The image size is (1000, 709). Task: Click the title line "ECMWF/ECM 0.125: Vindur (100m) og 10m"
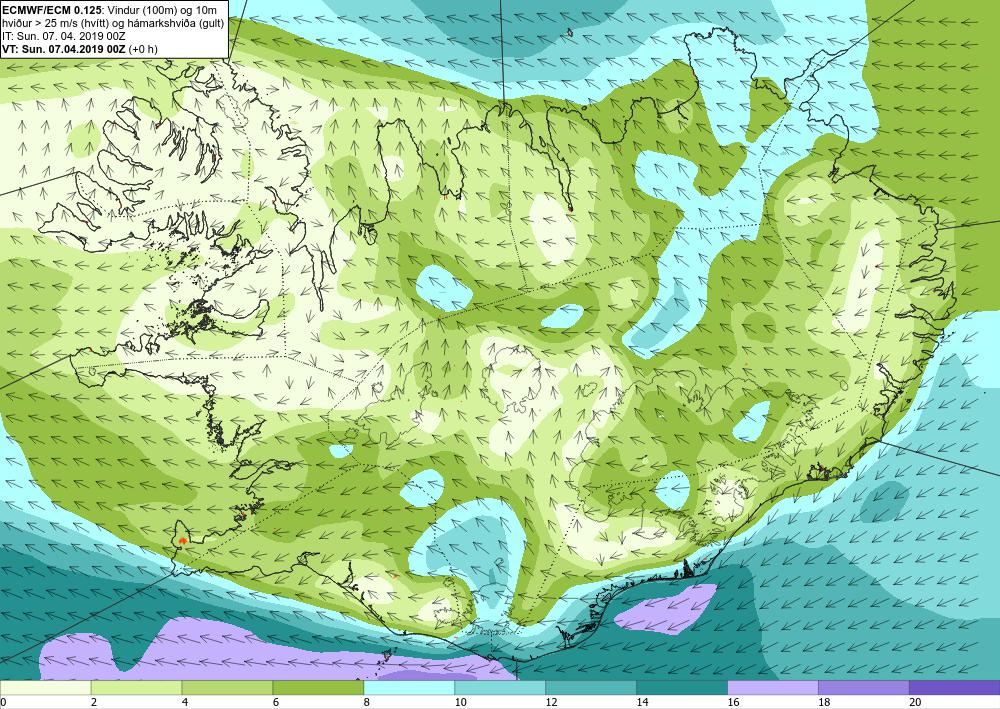click(109, 11)
